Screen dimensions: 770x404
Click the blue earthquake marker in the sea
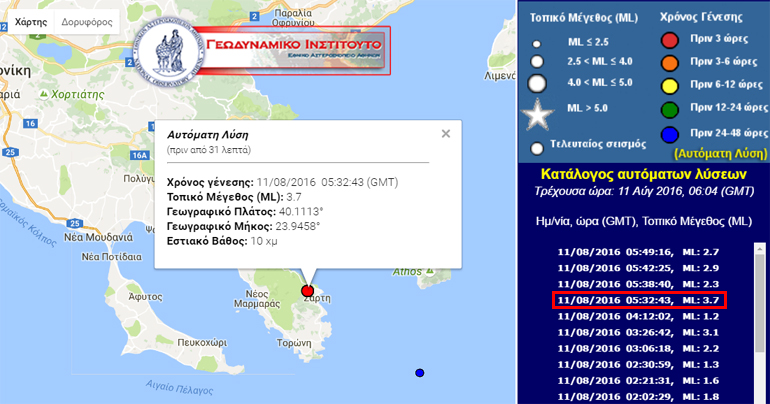(419, 373)
